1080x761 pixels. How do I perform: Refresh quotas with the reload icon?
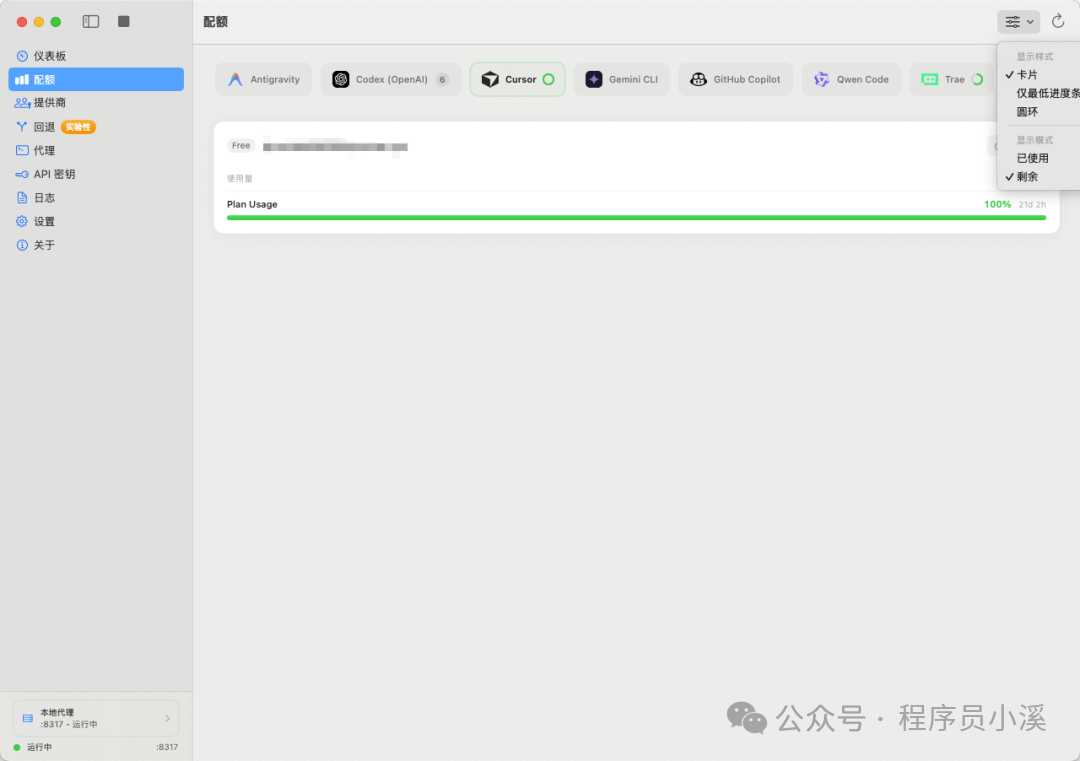1058,21
